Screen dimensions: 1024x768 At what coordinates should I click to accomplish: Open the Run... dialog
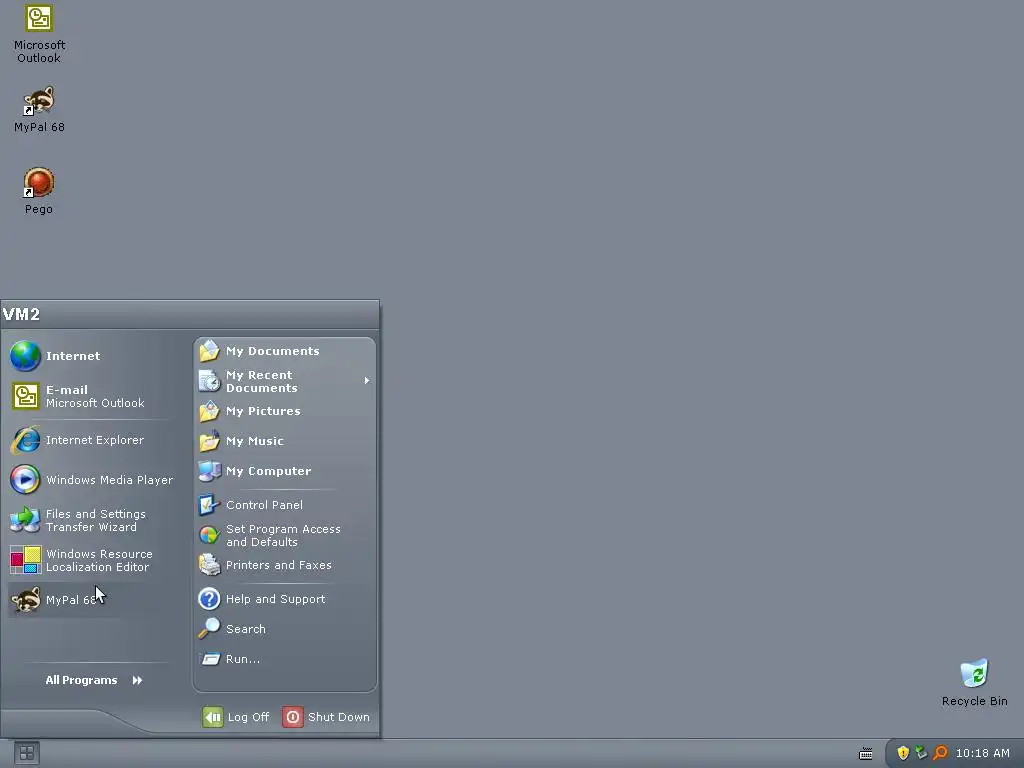click(x=284, y=659)
